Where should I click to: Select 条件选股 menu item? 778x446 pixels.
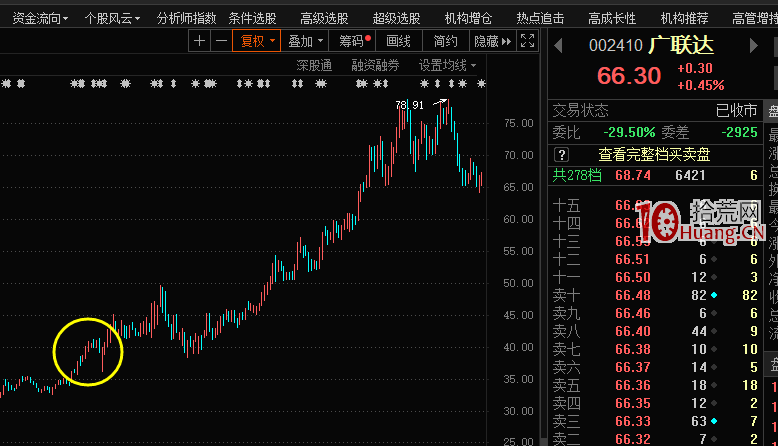[x=253, y=18]
